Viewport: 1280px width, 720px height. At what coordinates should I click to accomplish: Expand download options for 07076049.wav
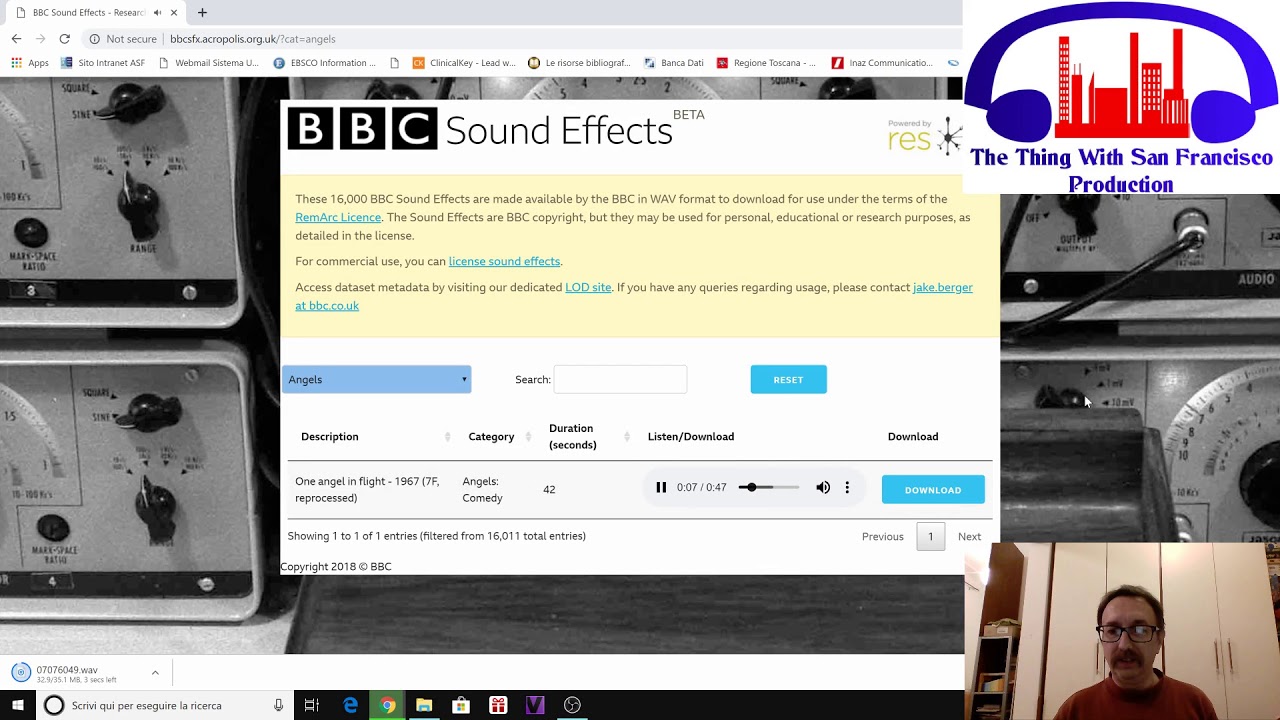(155, 673)
